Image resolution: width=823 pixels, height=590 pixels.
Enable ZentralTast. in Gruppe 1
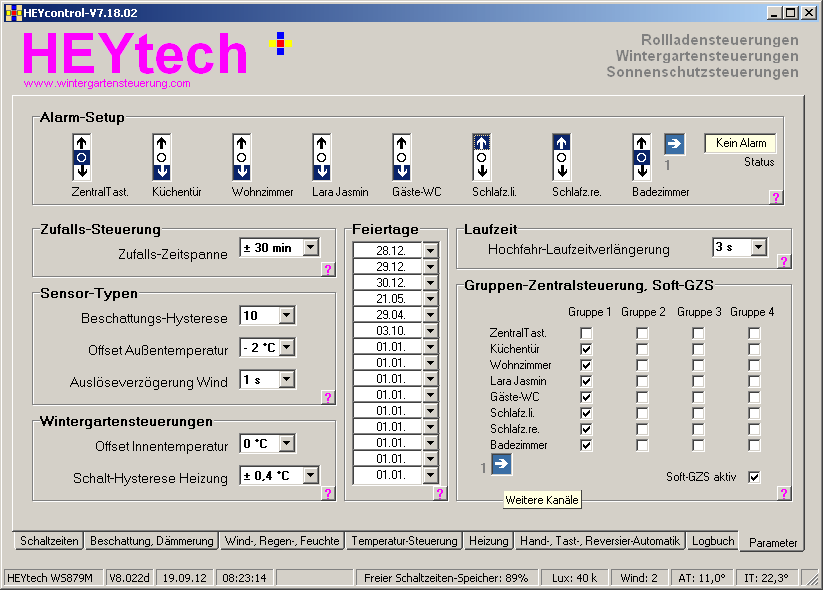coord(586,333)
